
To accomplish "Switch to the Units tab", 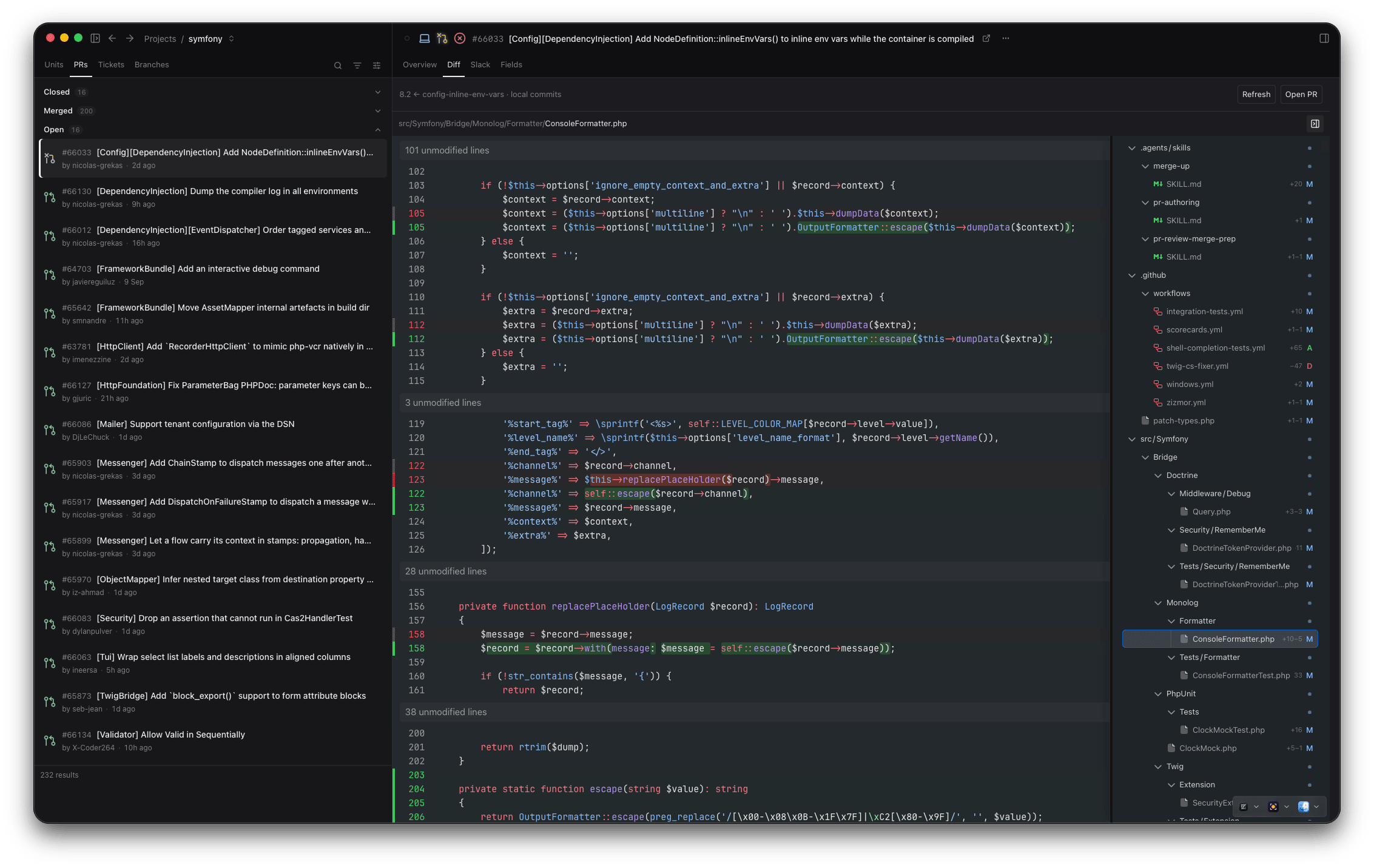I will (53, 65).
